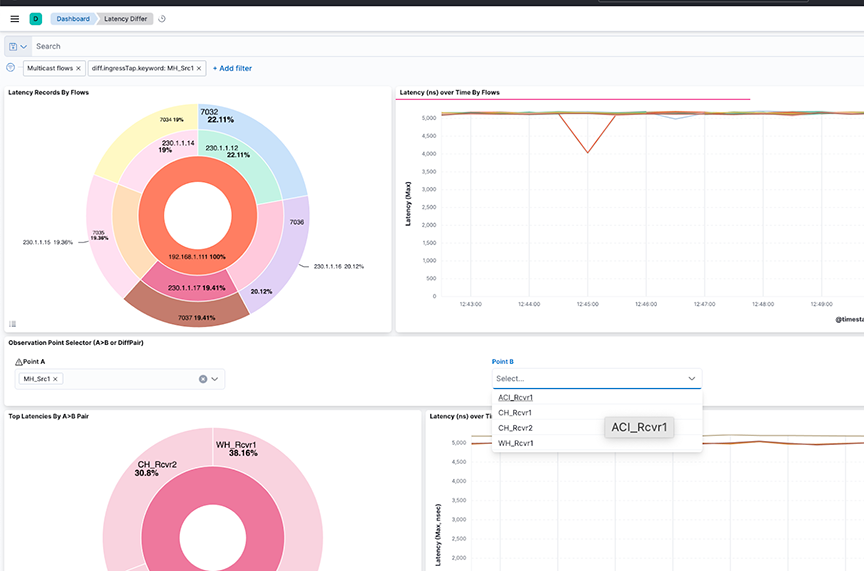Screen dimensions: 864x571
Task: Click Latency Records By Flows panel title
Action: pyautogui.click(x=48, y=93)
